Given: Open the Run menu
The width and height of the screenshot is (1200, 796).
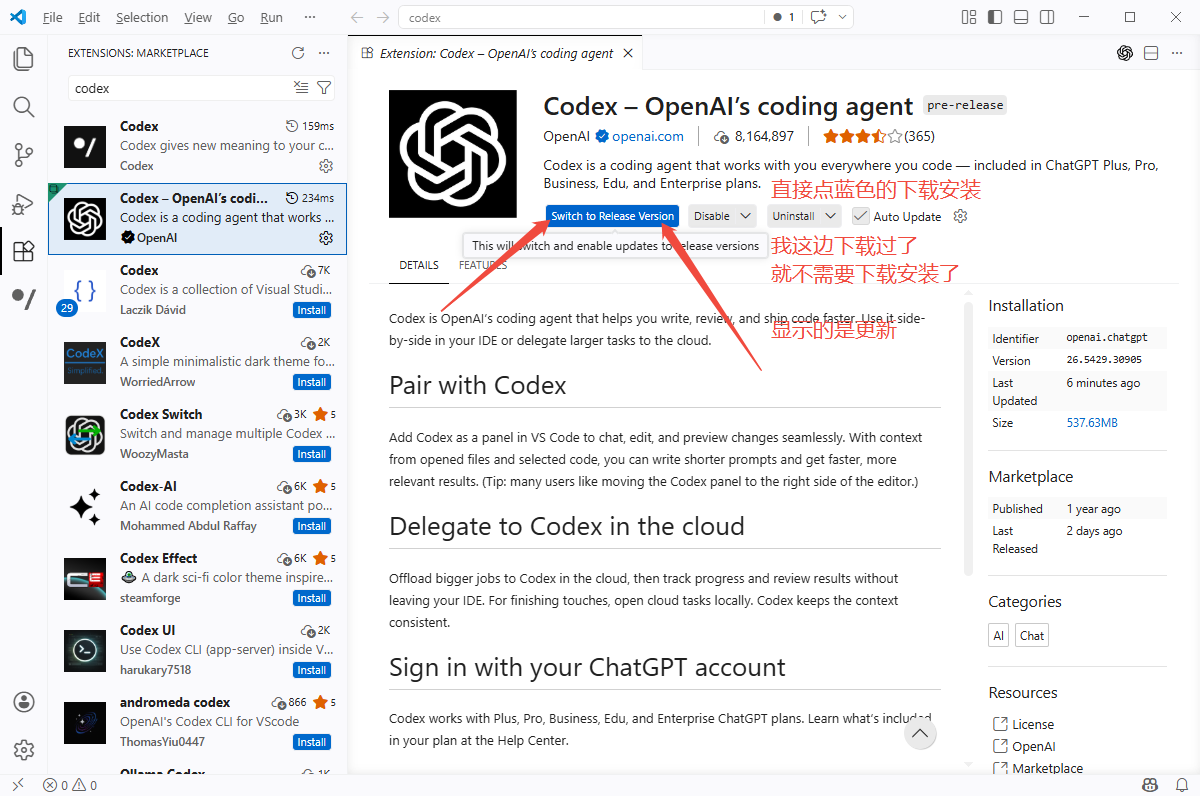Looking at the screenshot, I should 271,17.
